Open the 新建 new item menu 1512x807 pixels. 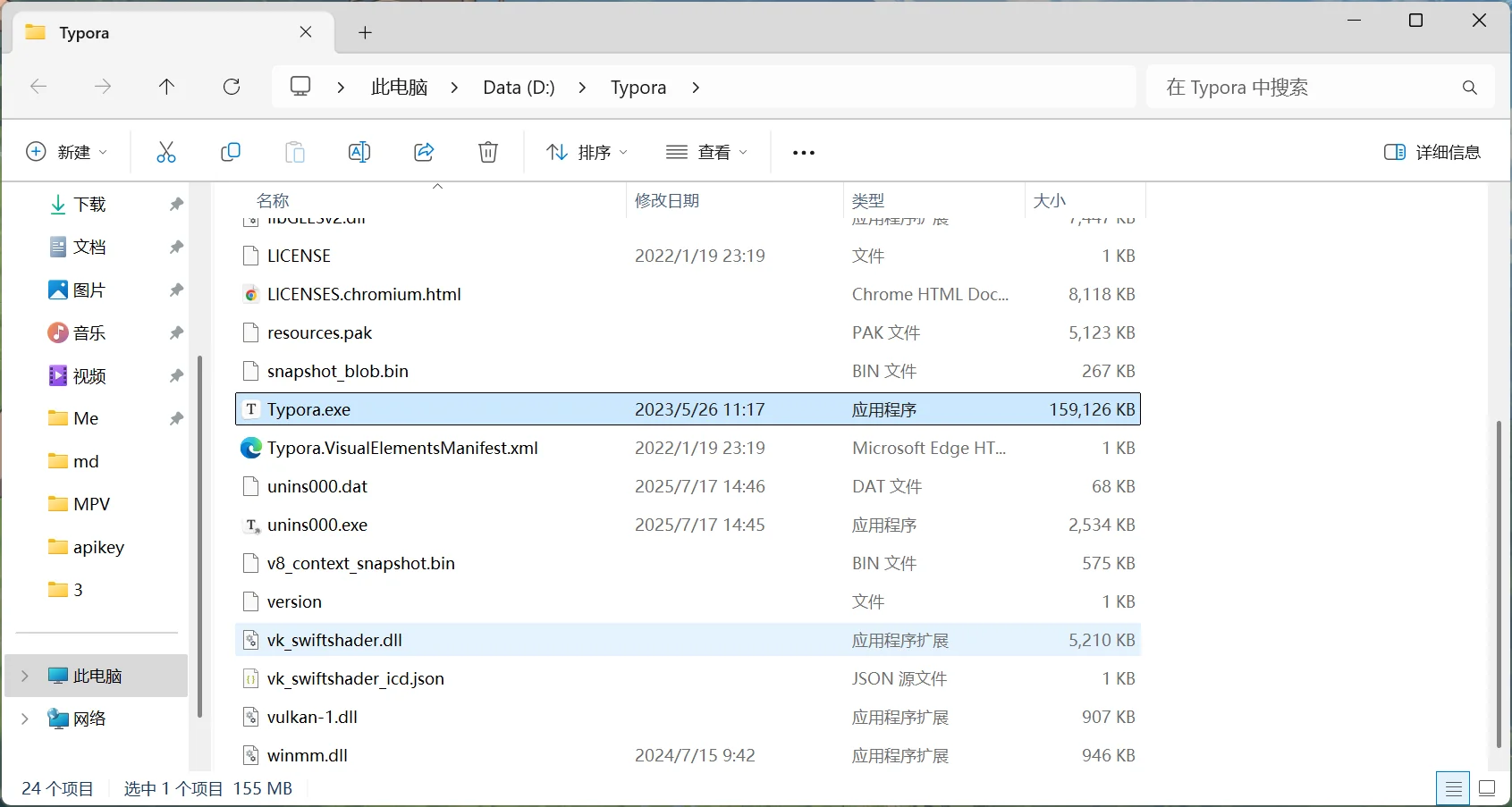(67, 152)
